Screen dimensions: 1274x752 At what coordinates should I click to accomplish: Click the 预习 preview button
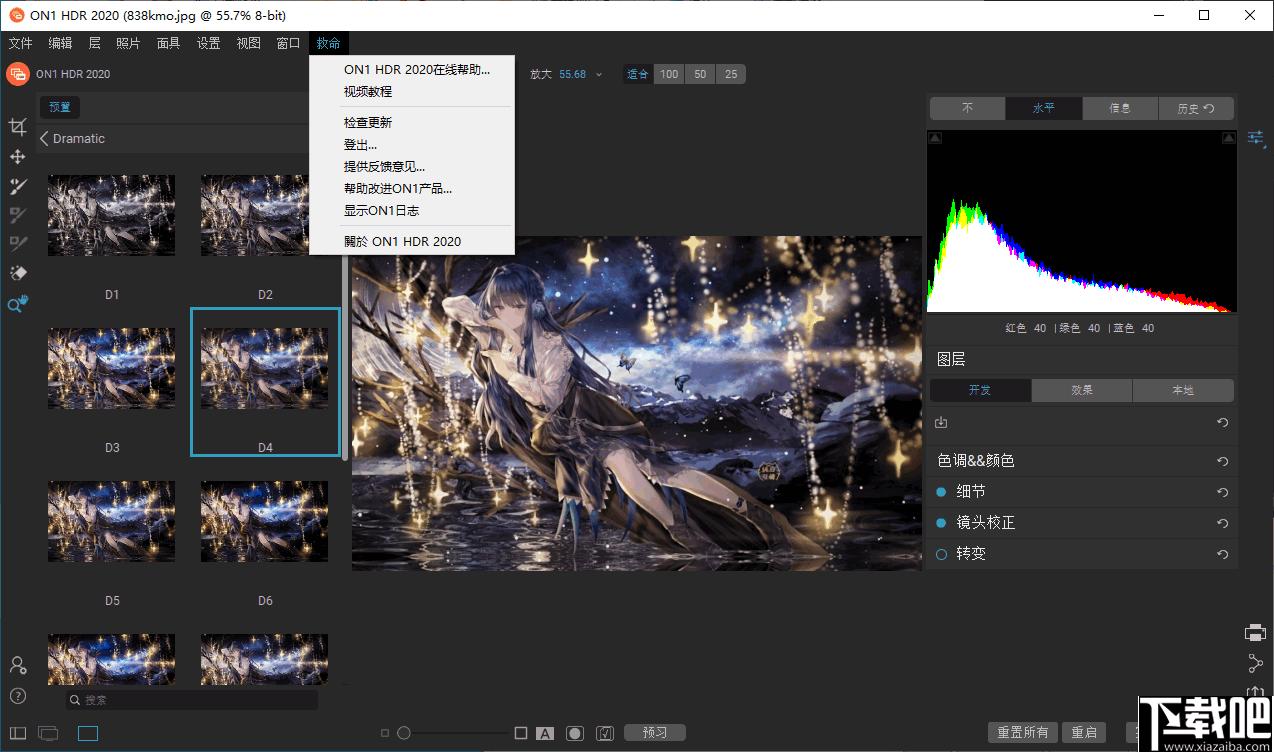point(655,733)
